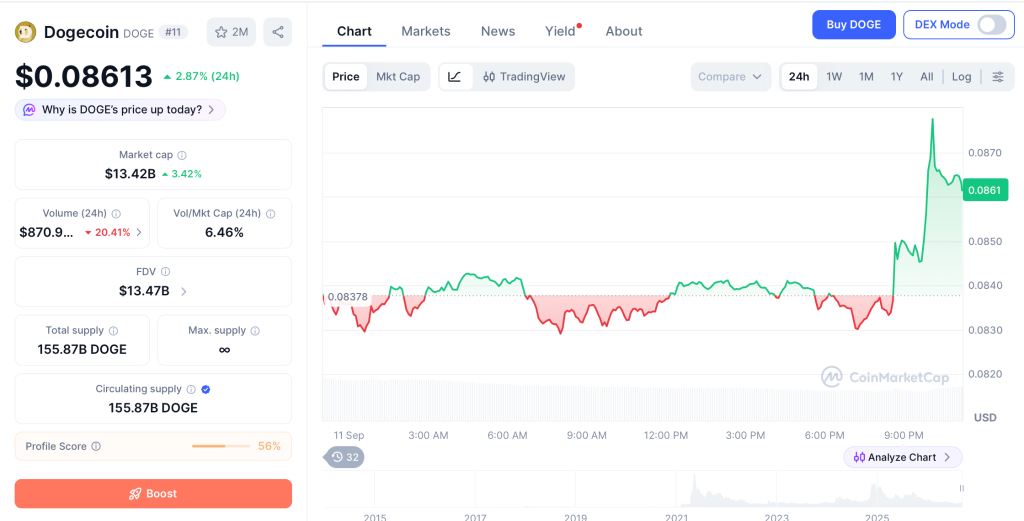Click the Profile Score progress bar

click(221, 447)
